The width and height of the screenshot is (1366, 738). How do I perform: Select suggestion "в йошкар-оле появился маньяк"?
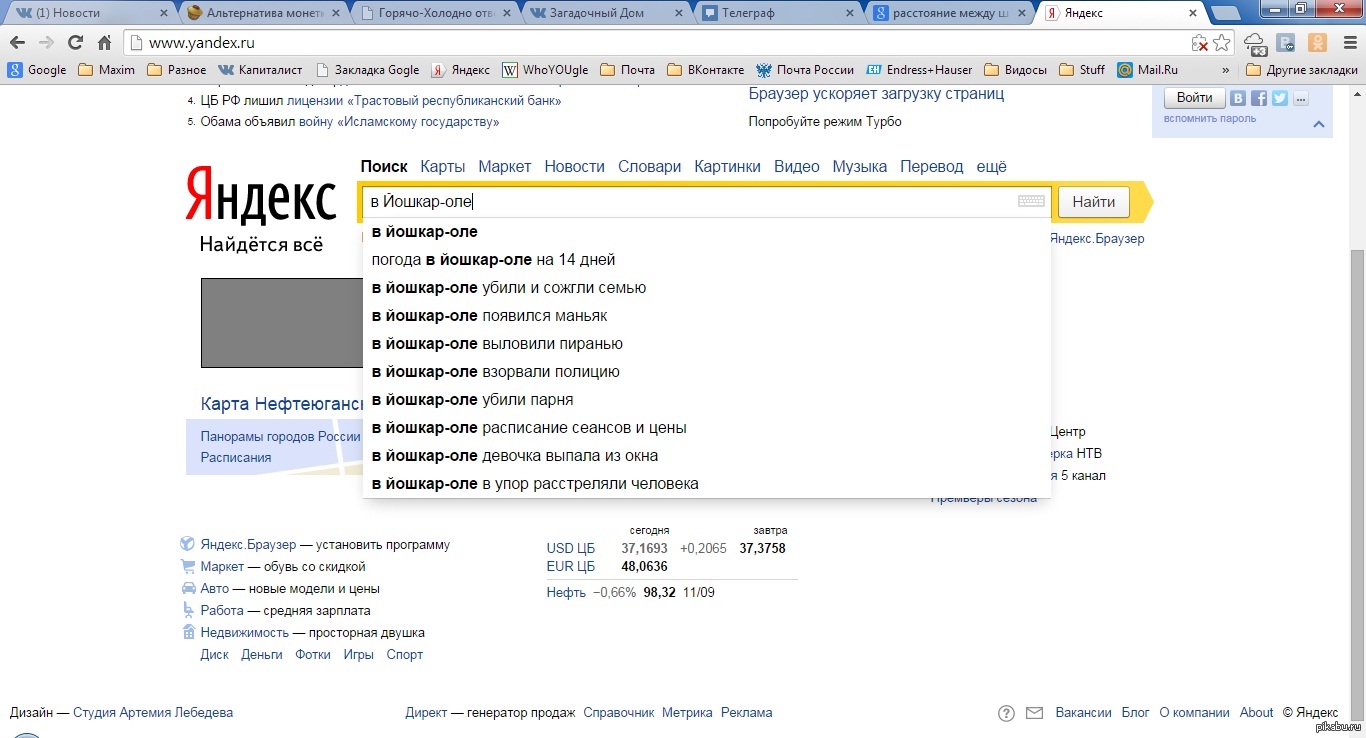coord(706,316)
